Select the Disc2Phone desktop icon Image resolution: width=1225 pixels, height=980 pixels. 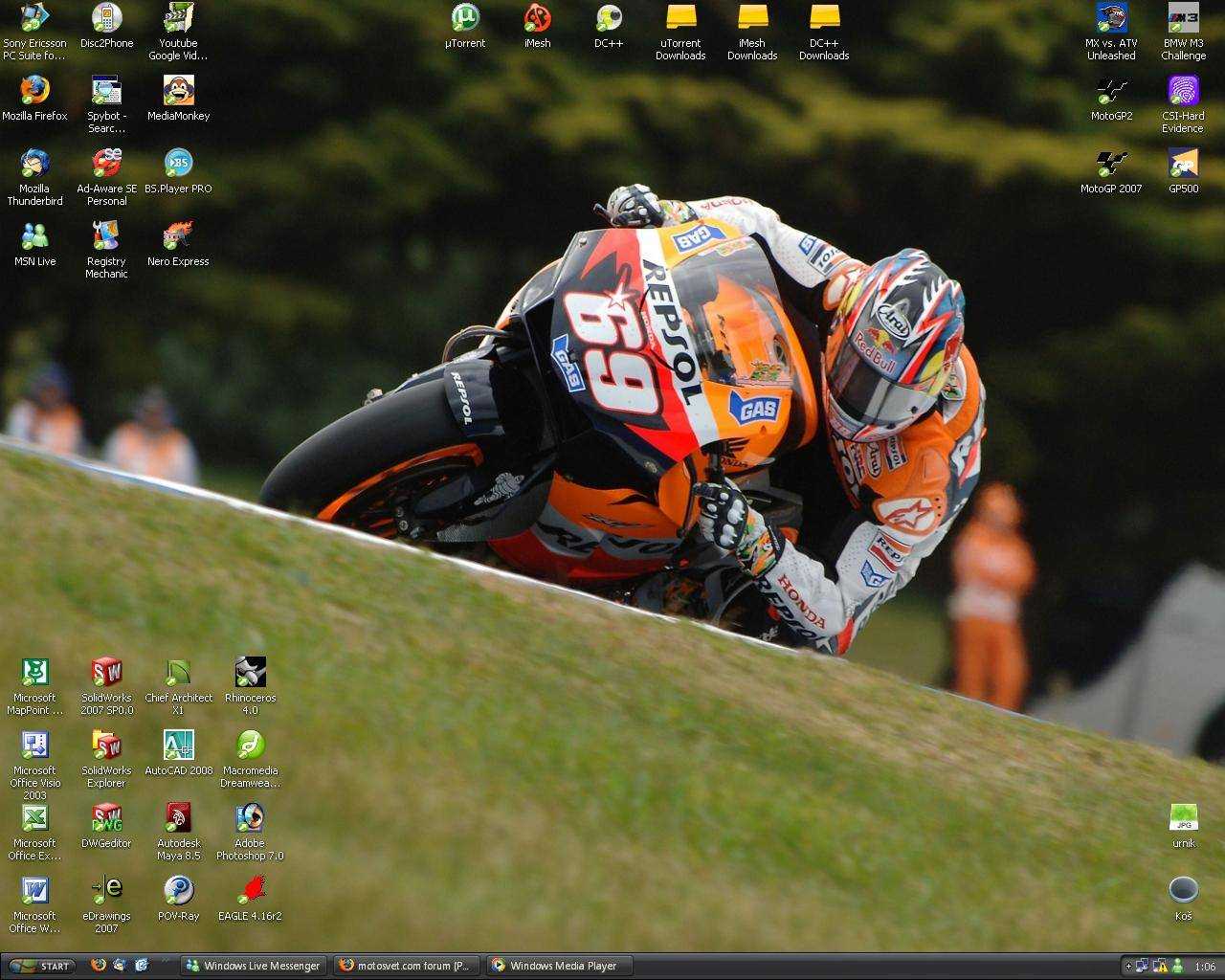coord(106,26)
